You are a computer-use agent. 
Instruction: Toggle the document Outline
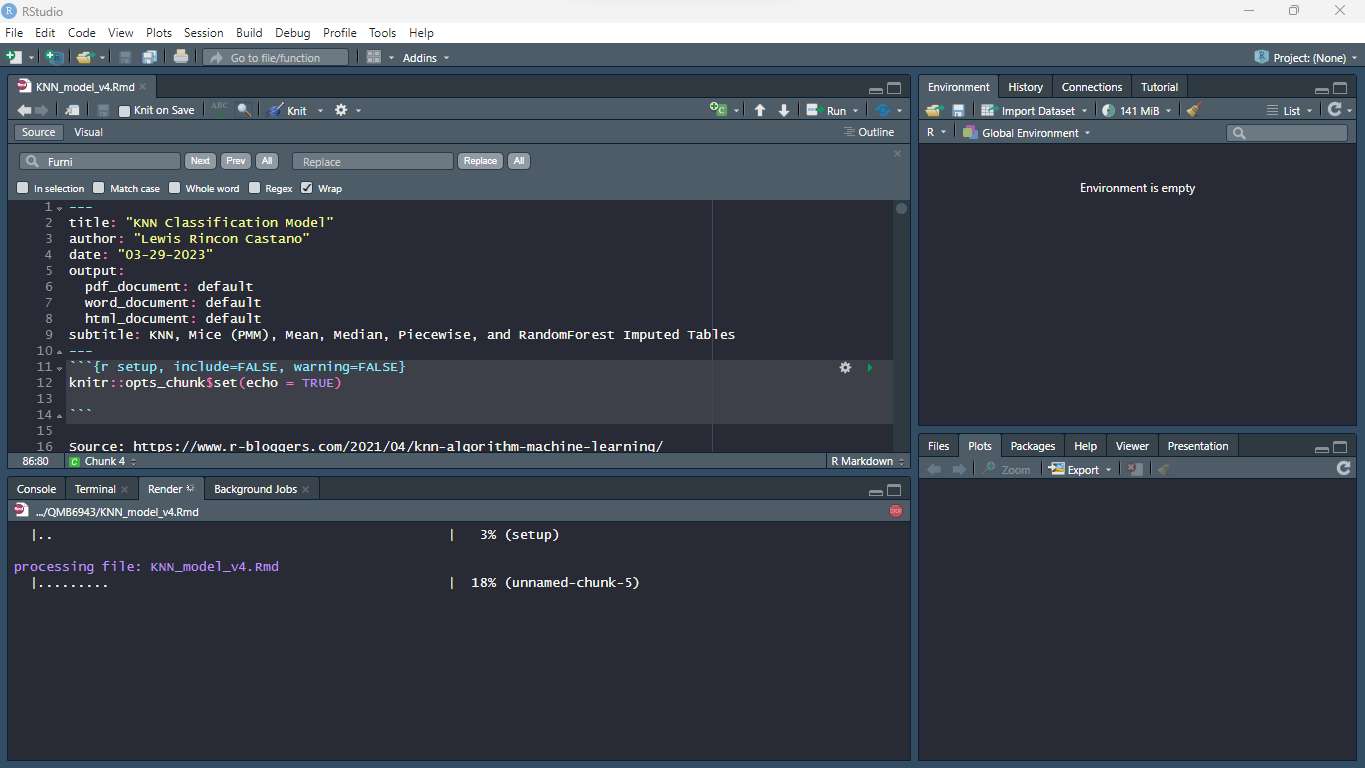click(869, 132)
